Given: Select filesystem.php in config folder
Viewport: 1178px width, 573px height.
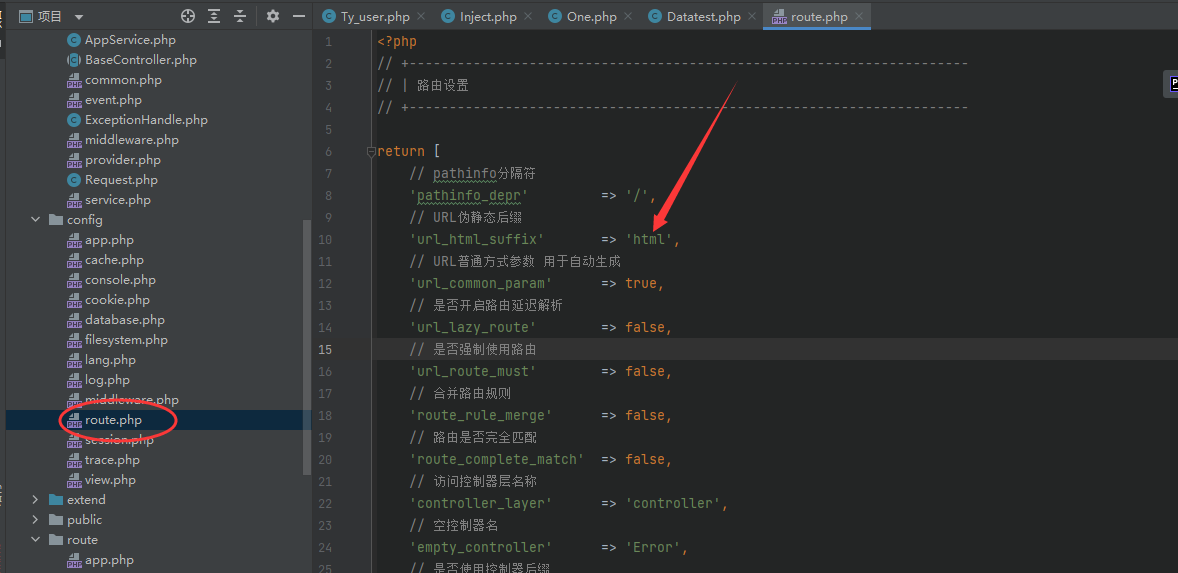Looking at the screenshot, I should coord(126,339).
